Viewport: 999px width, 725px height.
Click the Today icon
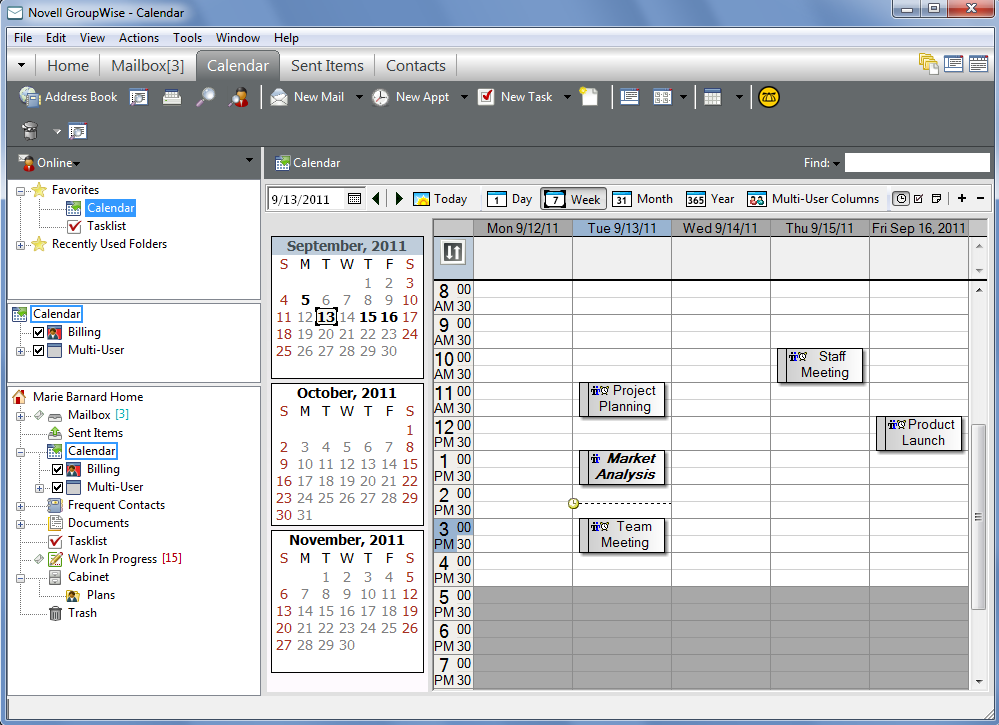(421, 199)
